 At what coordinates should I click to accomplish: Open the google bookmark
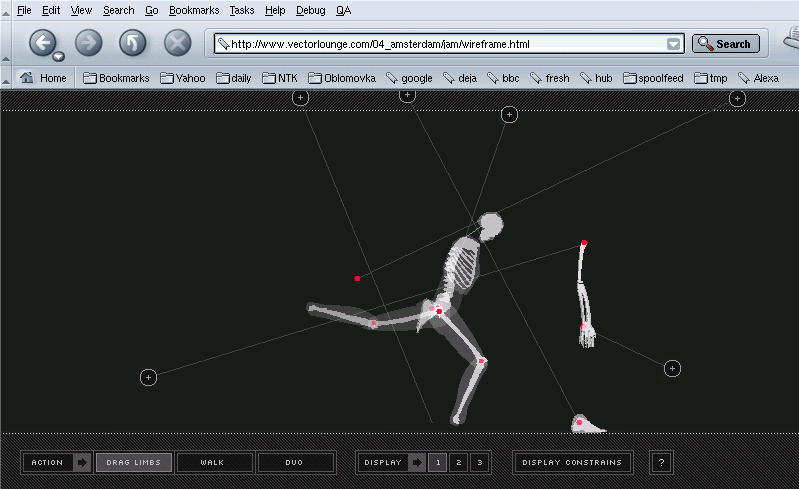tap(409, 78)
